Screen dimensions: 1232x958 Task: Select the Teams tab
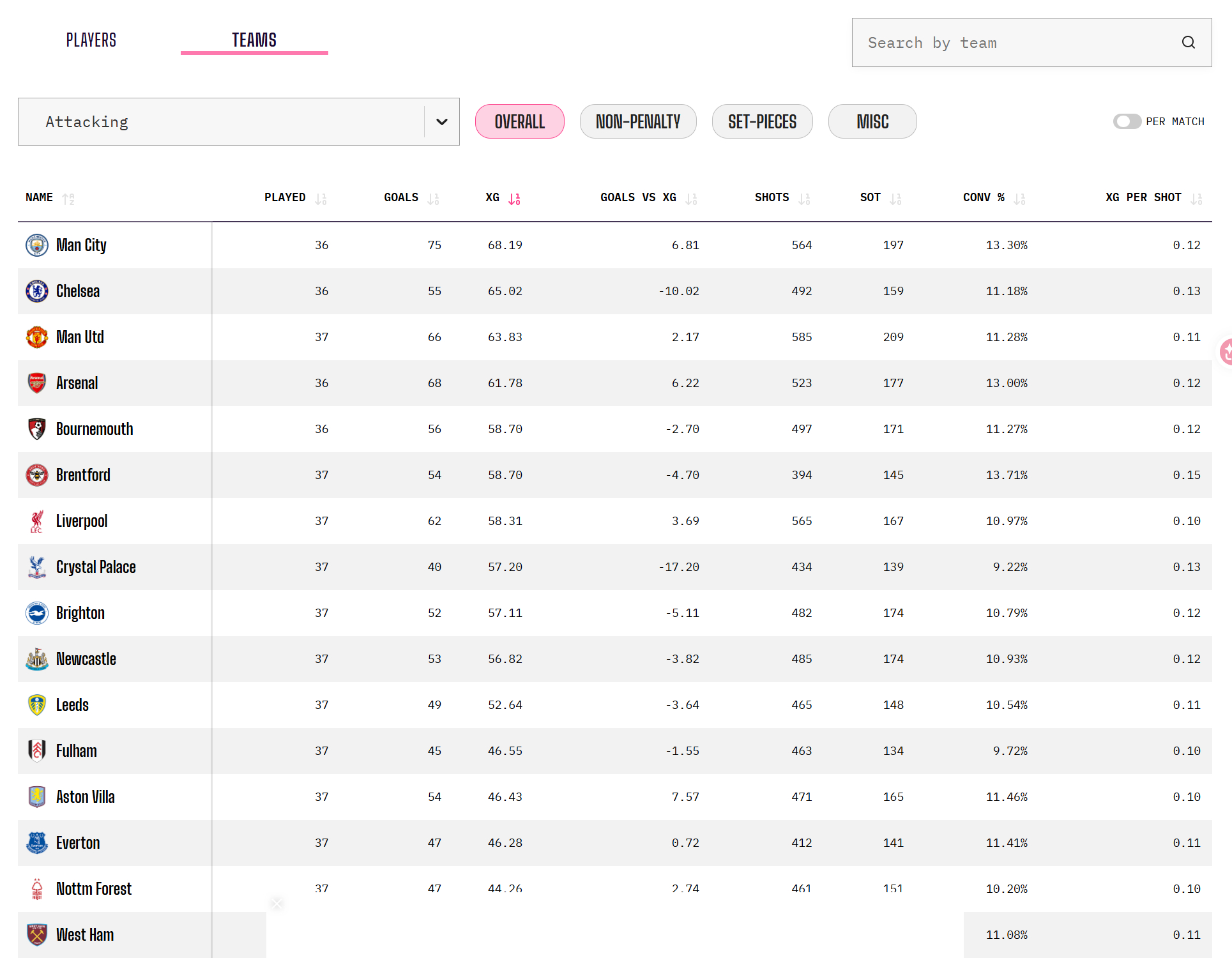click(254, 40)
